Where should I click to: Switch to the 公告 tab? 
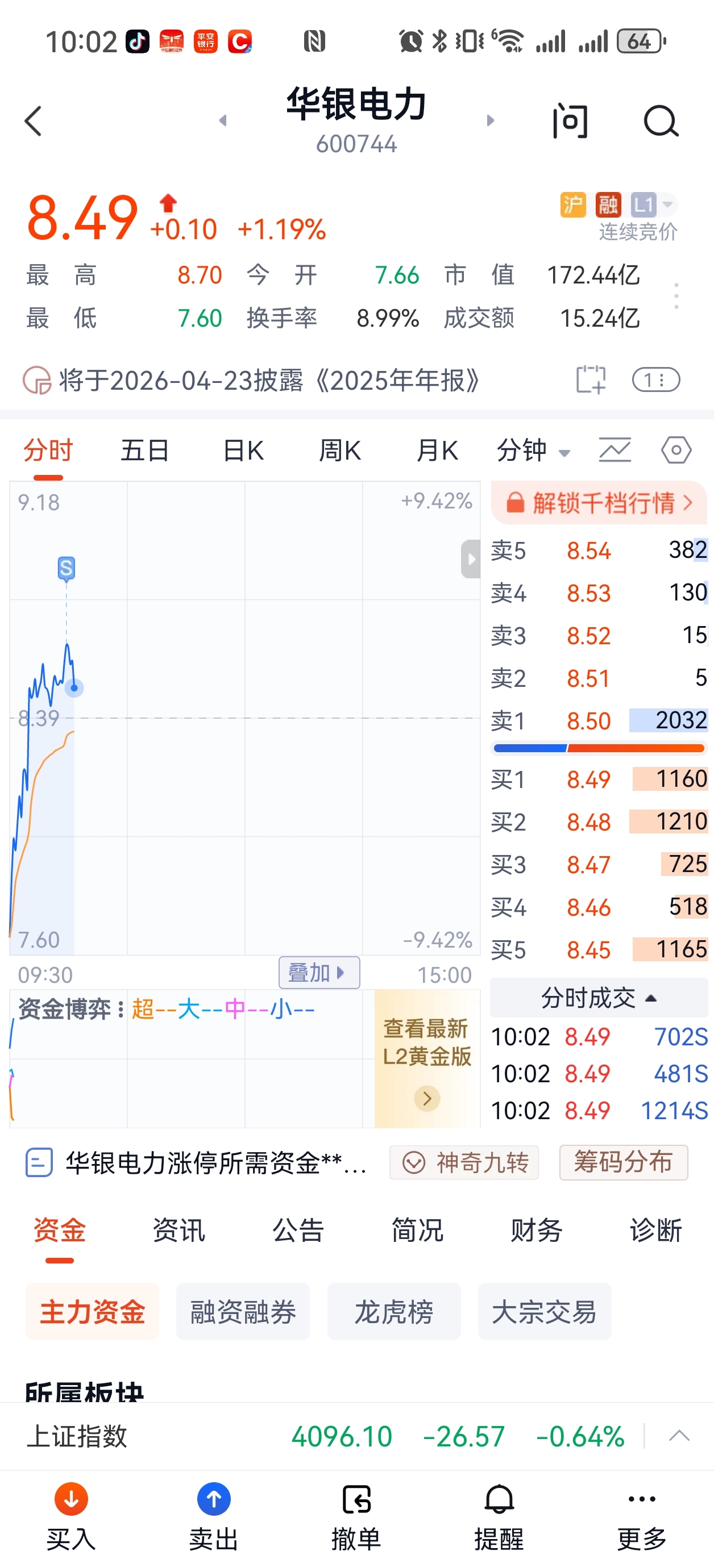point(298,1230)
